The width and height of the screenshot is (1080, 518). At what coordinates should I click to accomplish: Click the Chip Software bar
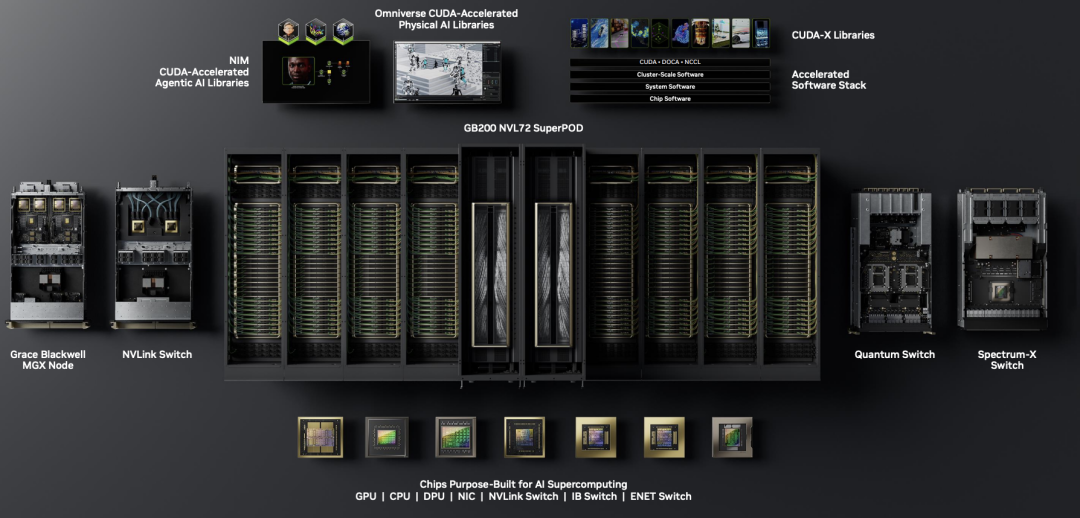click(670, 99)
